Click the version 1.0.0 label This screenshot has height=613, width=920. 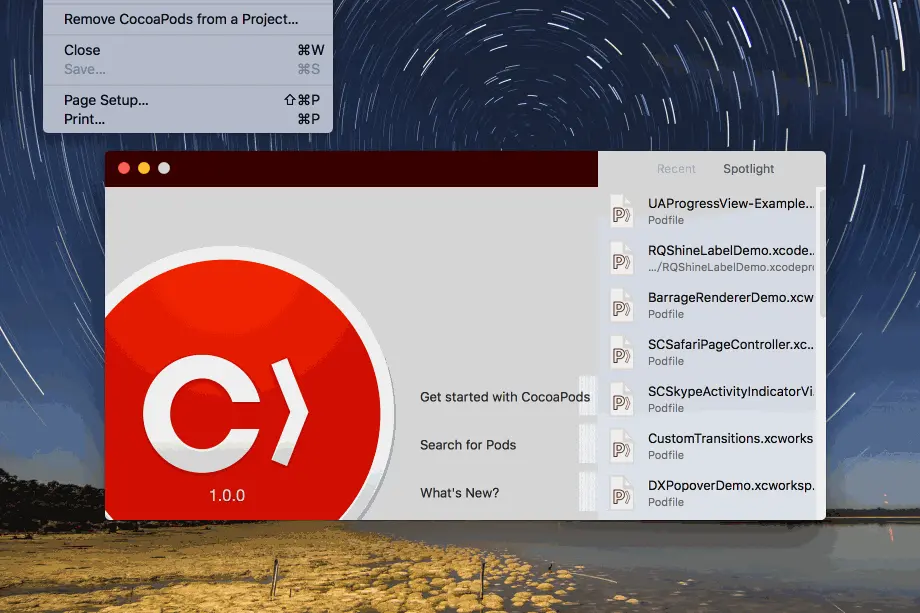(x=227, y=495)
